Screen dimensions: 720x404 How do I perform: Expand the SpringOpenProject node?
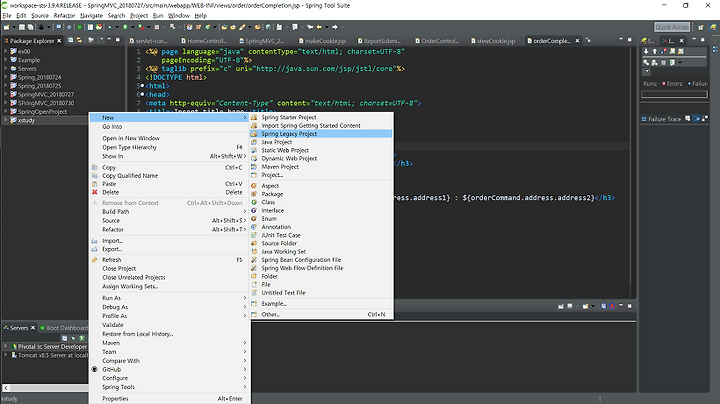6,112
